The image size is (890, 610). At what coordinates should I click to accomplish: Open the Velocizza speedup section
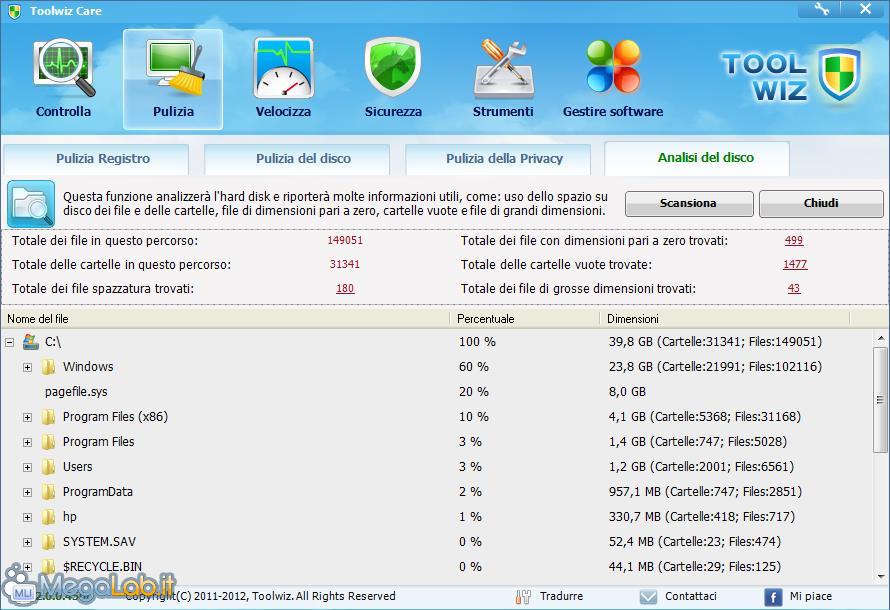tap(283, 79)
